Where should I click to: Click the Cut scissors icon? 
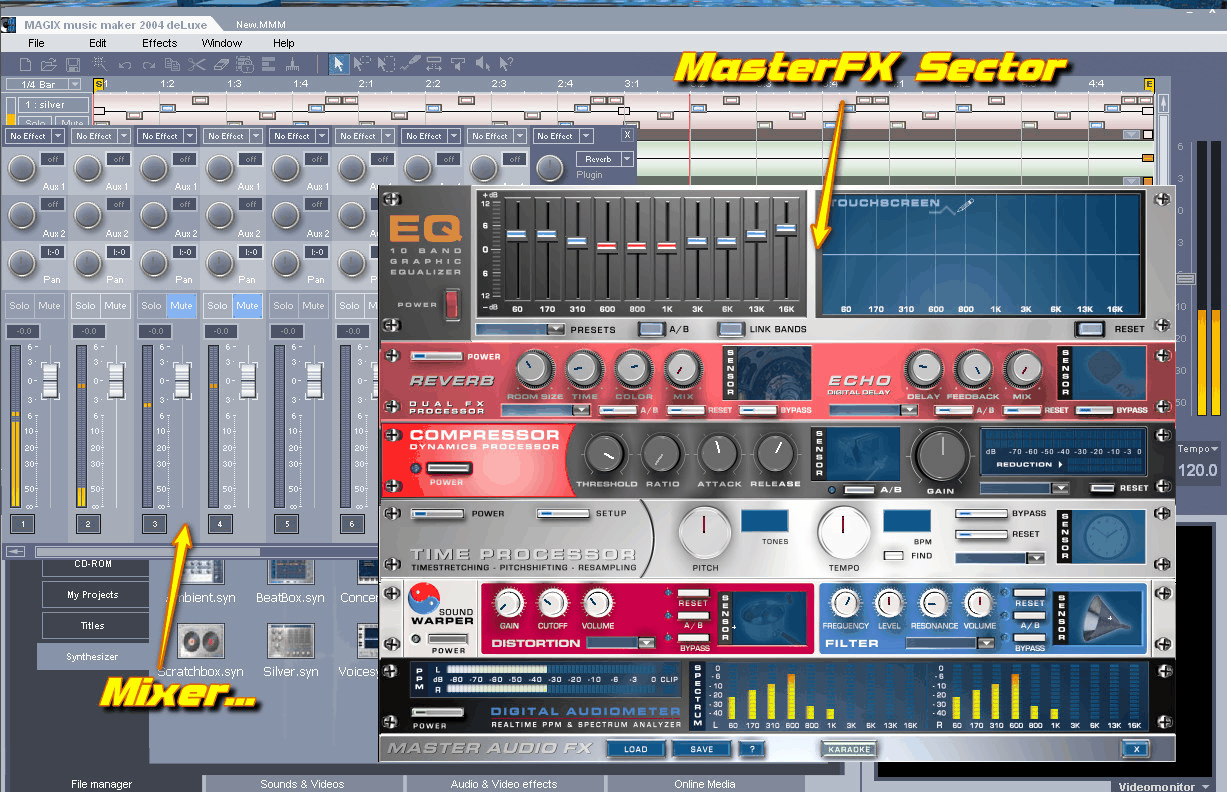tap(196, 65)
